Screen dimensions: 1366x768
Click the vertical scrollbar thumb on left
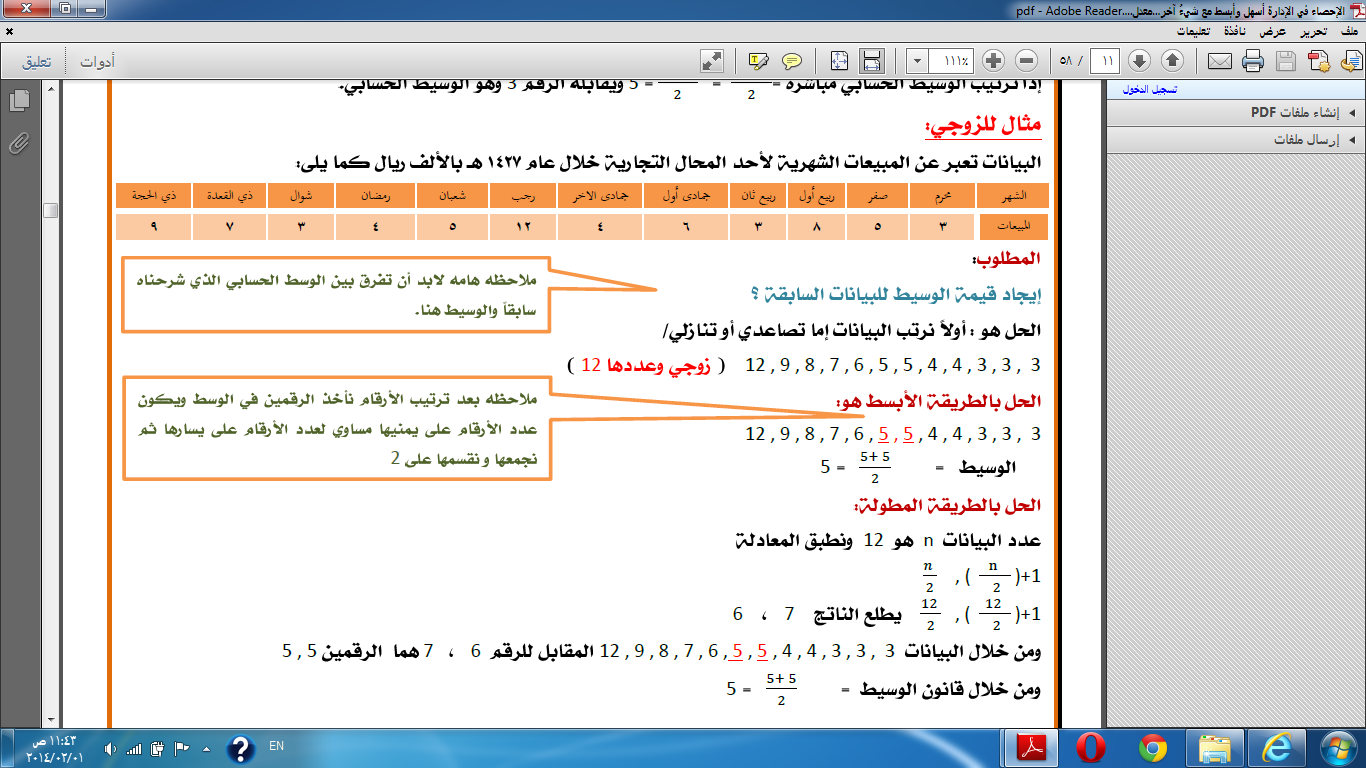[50, 209]
